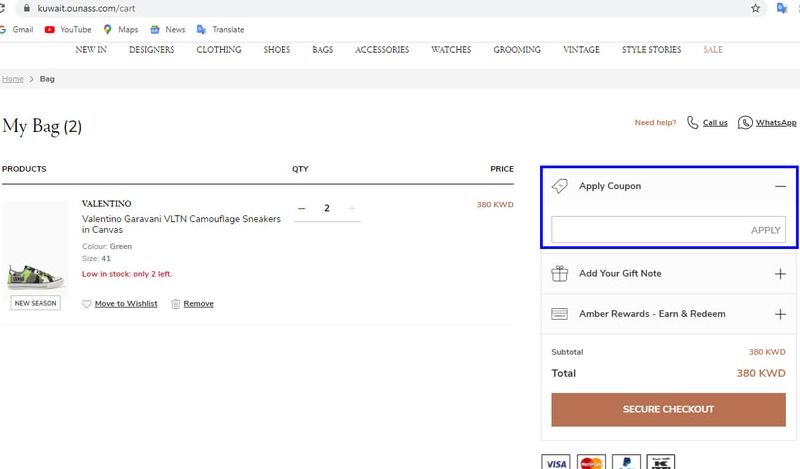
Task: Click the WhatsApp logo icon
Action: point(745,122)
